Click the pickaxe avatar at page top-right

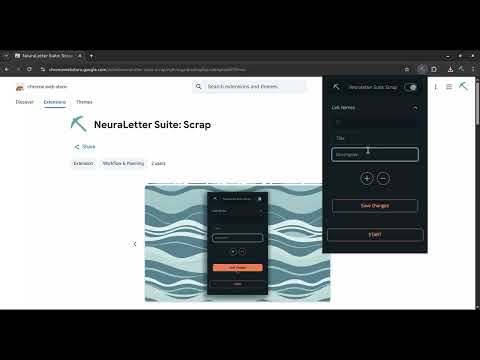pos(464,86)
